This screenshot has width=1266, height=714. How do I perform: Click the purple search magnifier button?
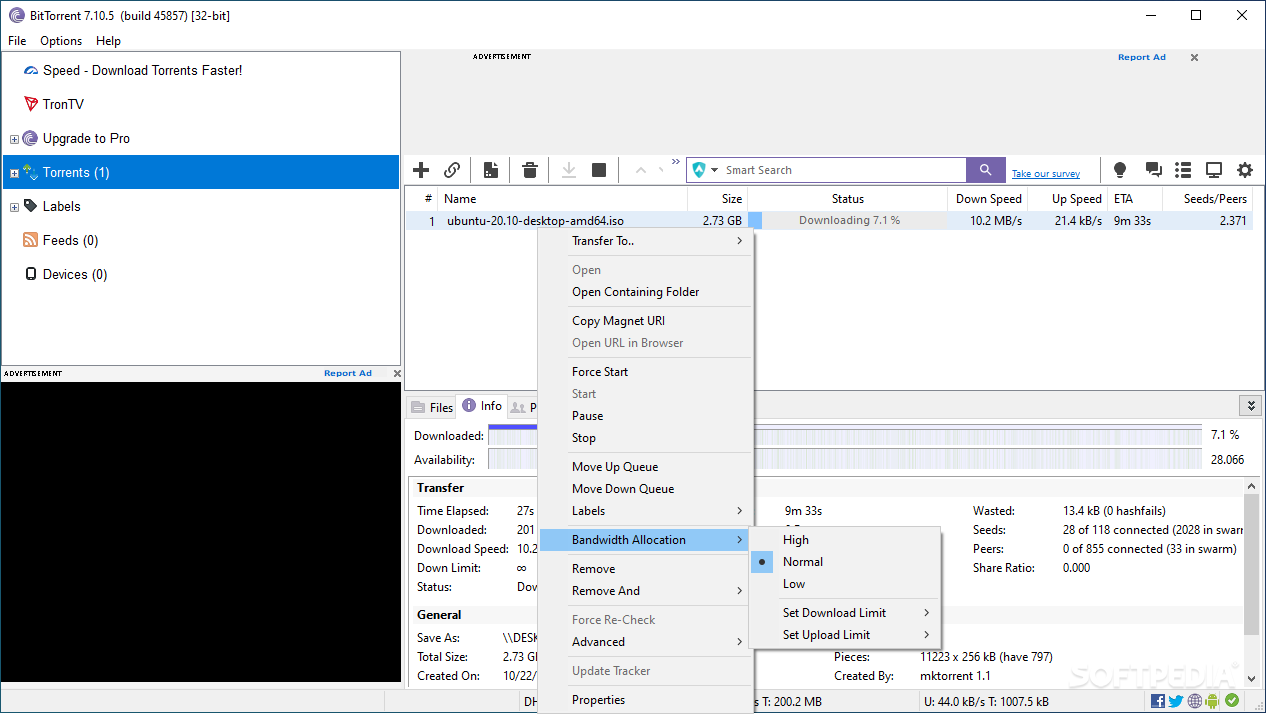click(x=986, y=170)
